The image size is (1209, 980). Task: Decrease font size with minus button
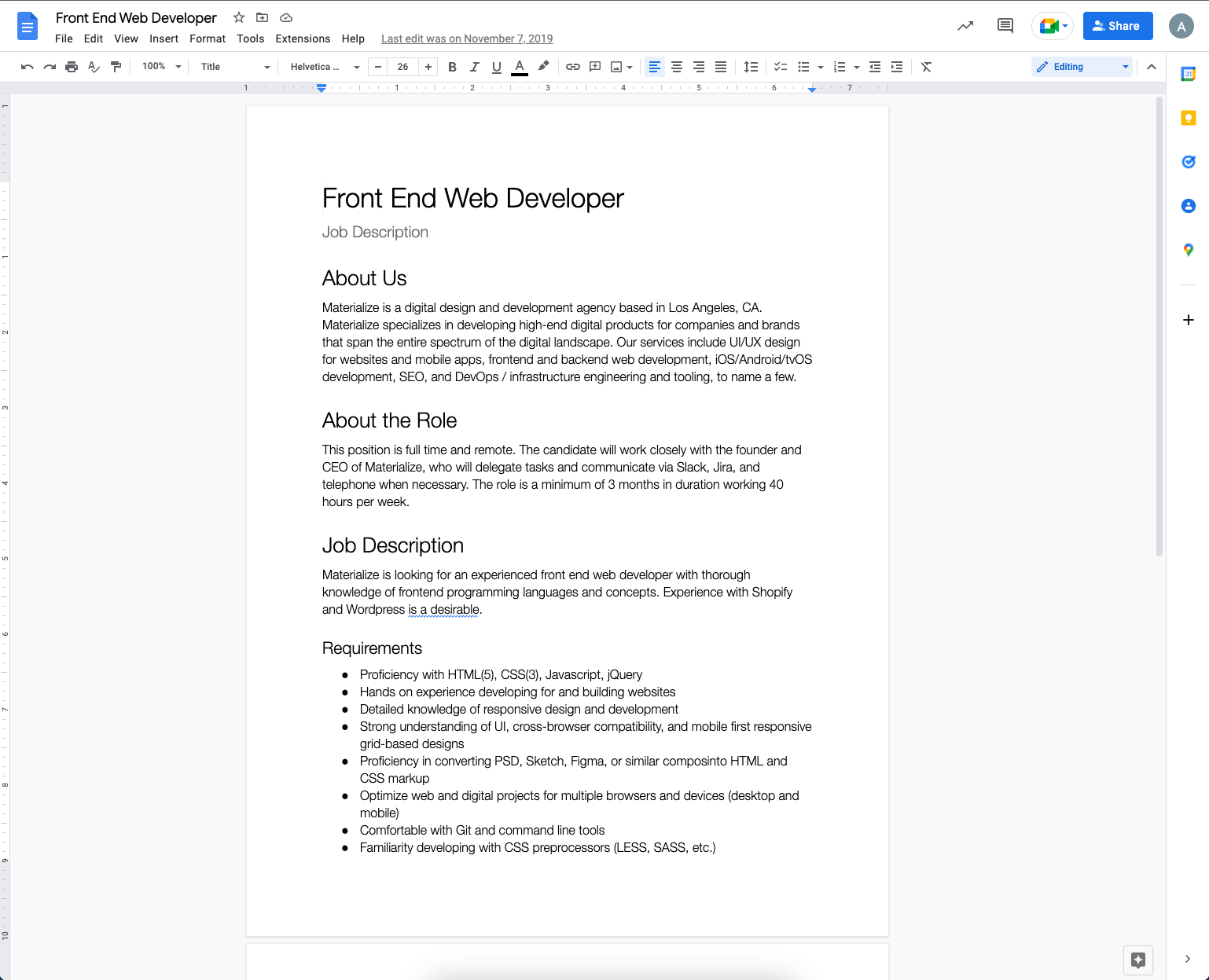click(x=378, y=67)
